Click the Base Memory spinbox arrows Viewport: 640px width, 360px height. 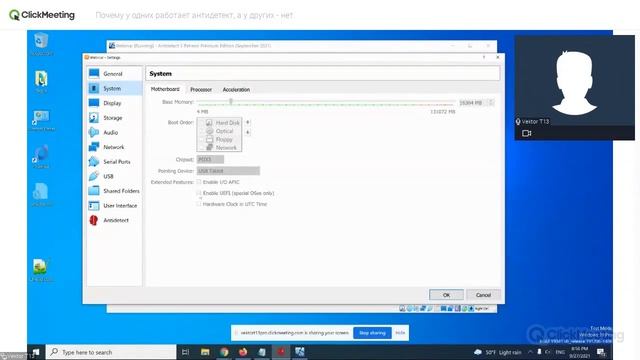pos(491,103)
